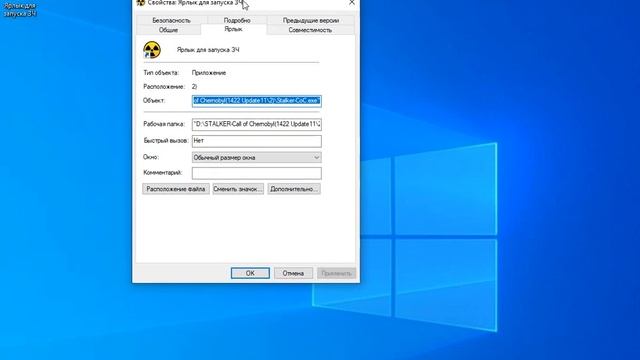
Task: Select the Ярлык tab
Action: pyautogui.click(x=233, y=29)
